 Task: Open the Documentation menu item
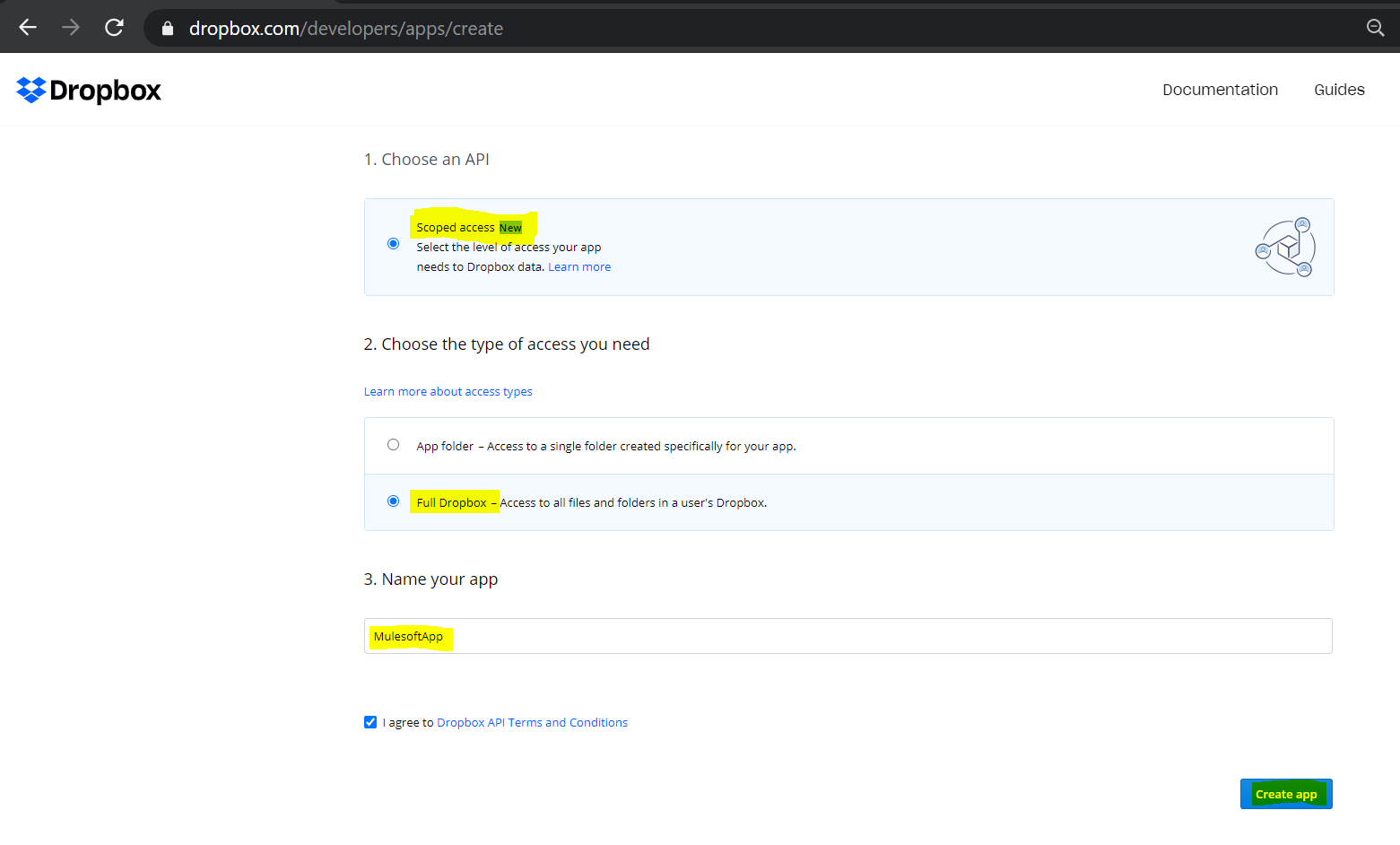(1220, 90)
